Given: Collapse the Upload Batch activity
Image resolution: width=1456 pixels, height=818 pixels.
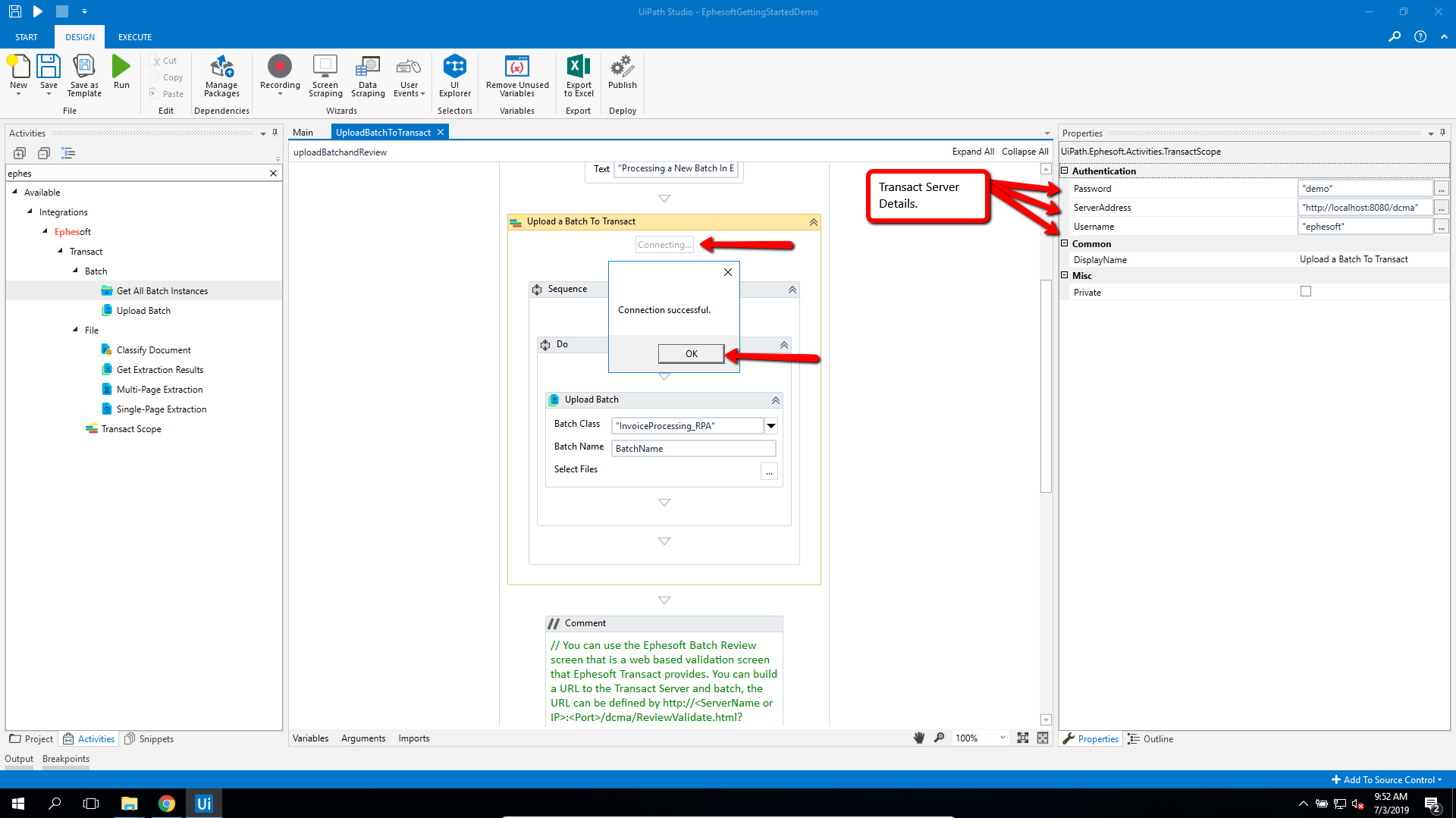Looking at the screenshot, I should click(776, 400).
